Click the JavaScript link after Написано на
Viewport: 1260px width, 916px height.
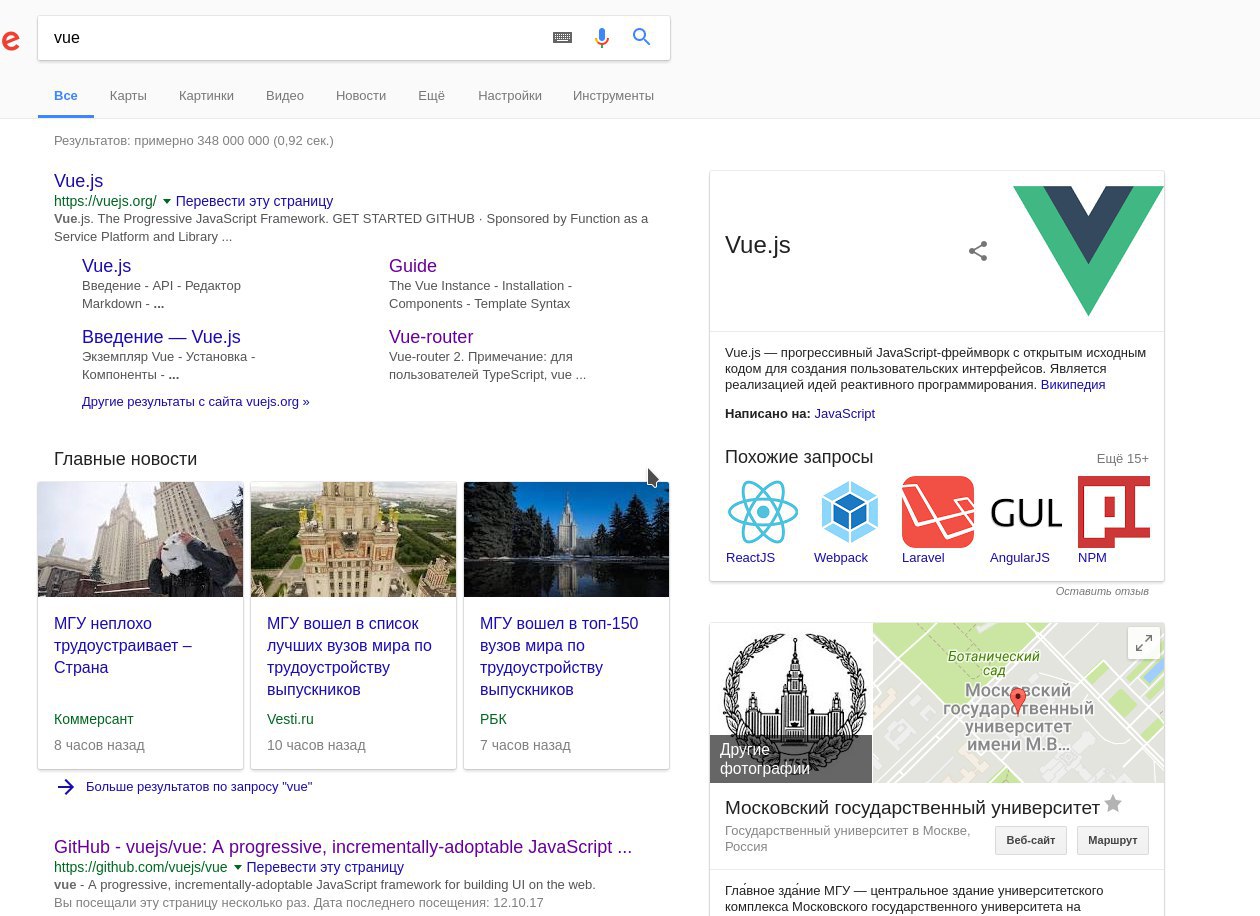point(844,414)
